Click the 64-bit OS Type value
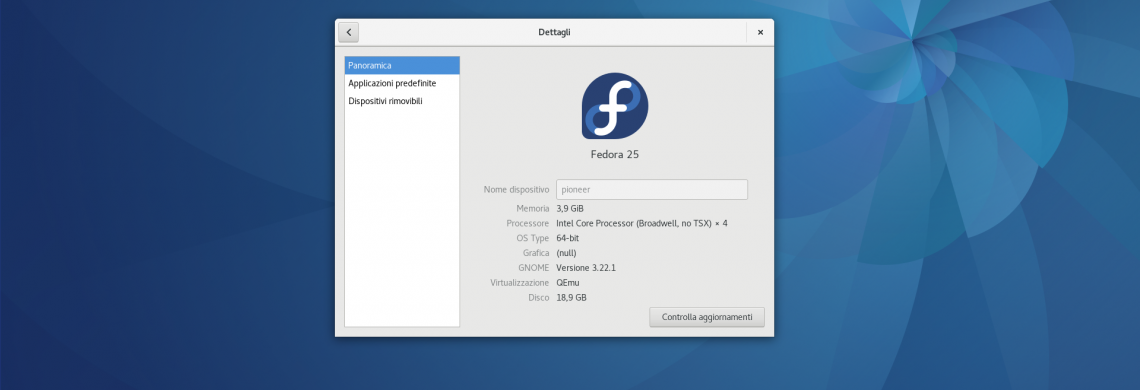This screenshot has width=1140, height=390. (568, 238)
